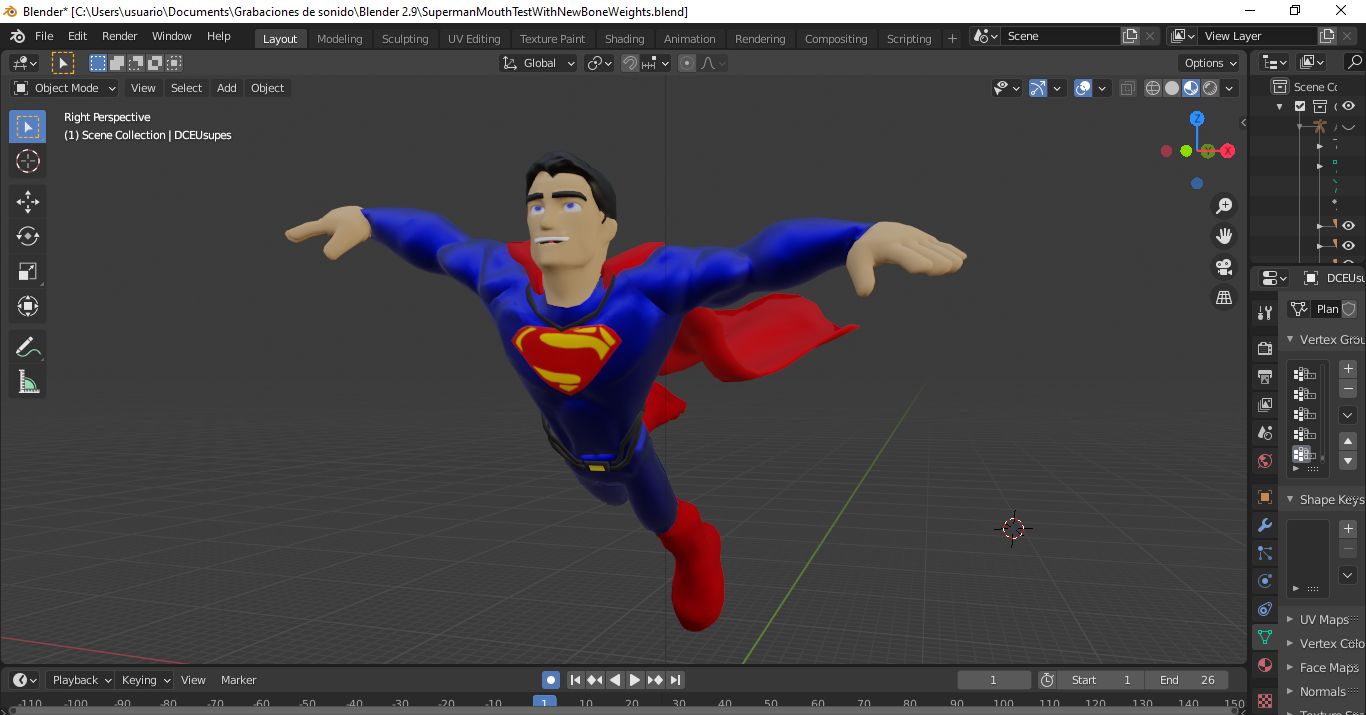This screenshot has height=715, width=1366.
Task: Click the play animation button
Action: [x=635, y=680]
